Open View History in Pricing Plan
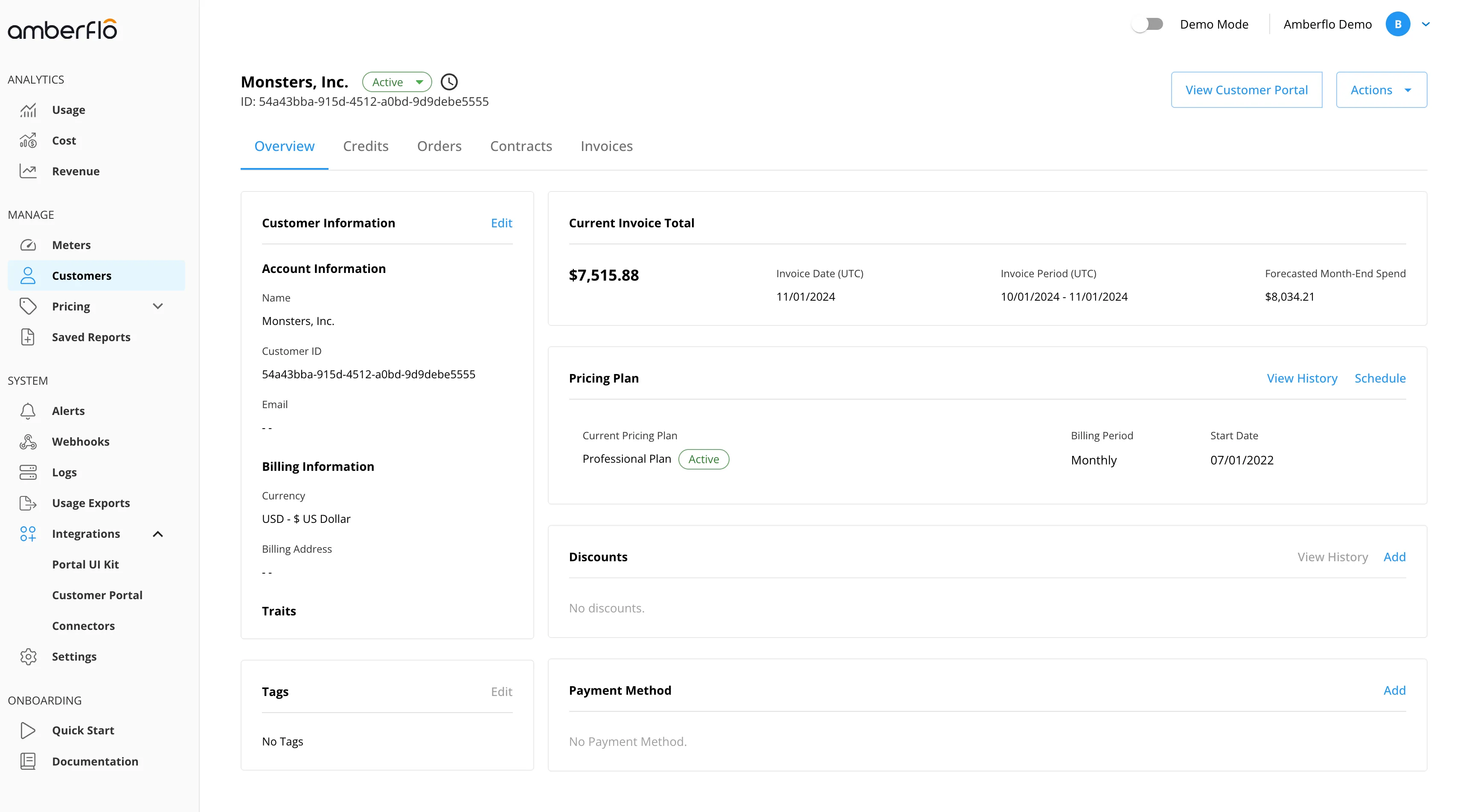Image resolution: width=1460 pixels, height=812 pixels. [1302, 378]
